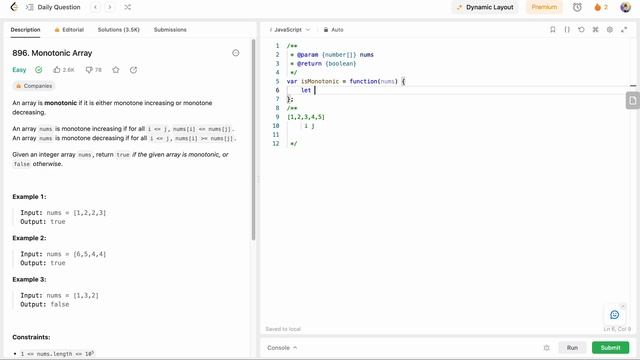Show the Companies tag
The image size is (640, 360).
tap(33, 86)
